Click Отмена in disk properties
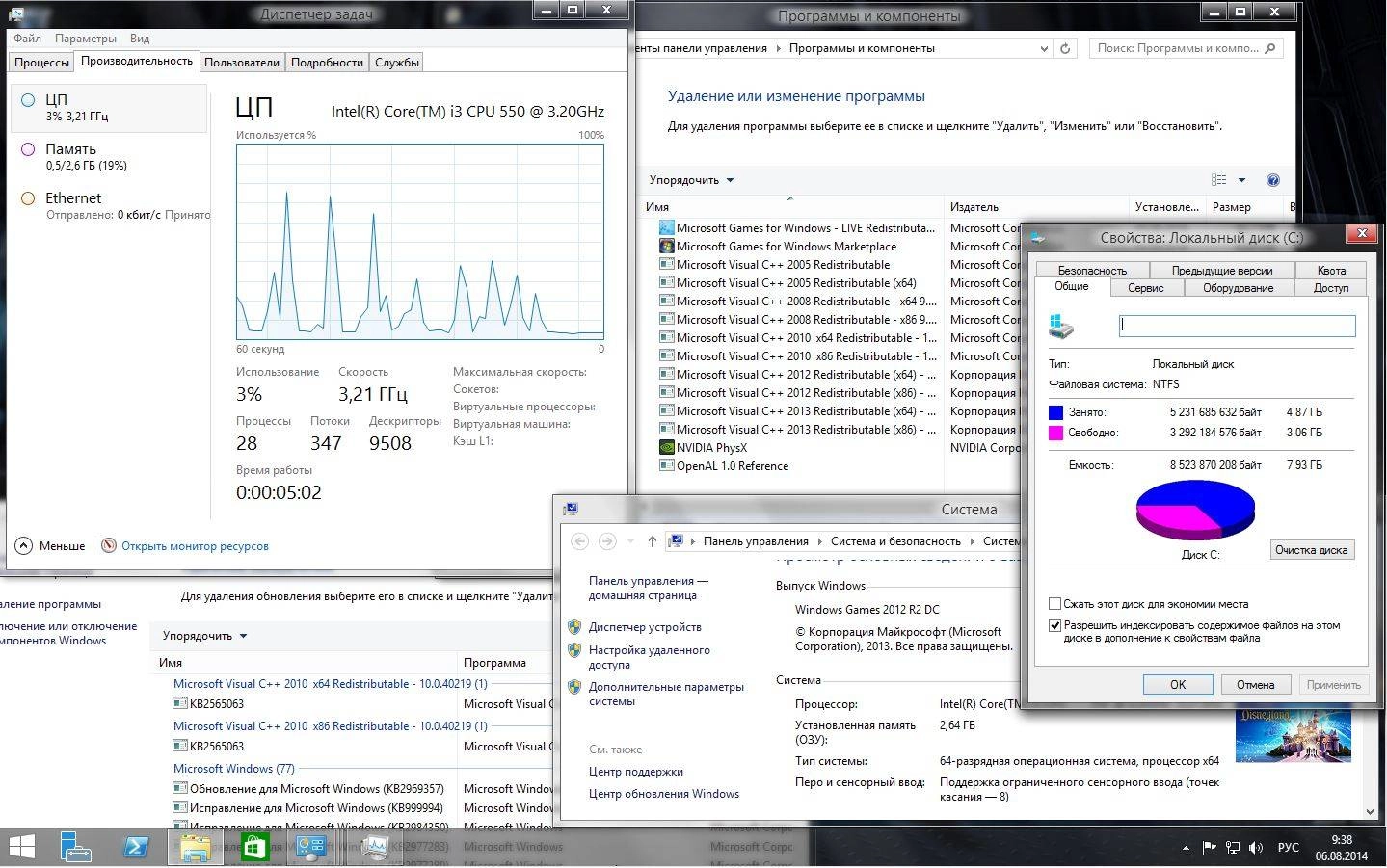Viewport: 1387px width, 868px height. pyautogui.click(x=1255, y=685)
